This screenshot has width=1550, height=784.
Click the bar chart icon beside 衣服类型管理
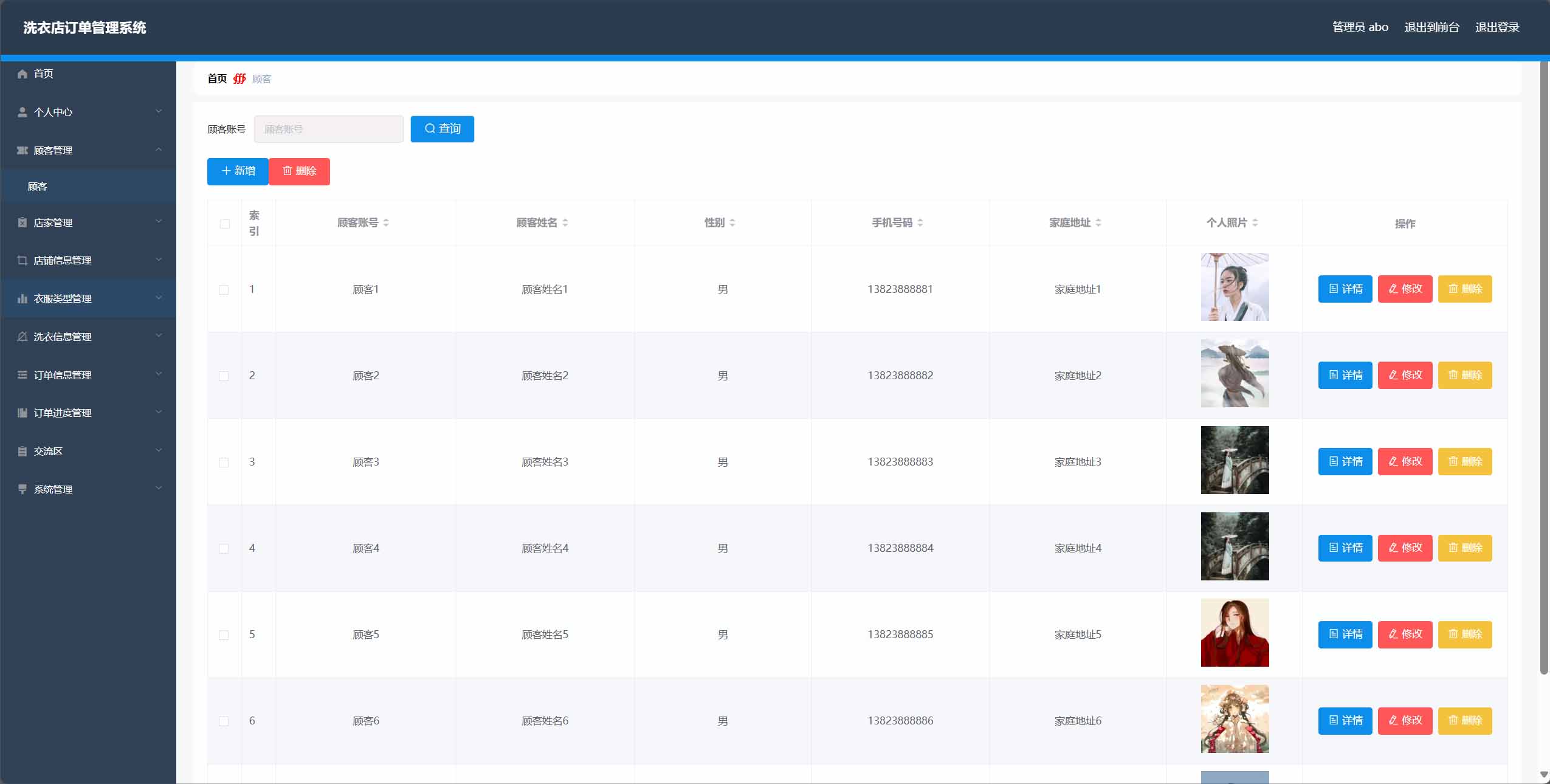(22, 298)
